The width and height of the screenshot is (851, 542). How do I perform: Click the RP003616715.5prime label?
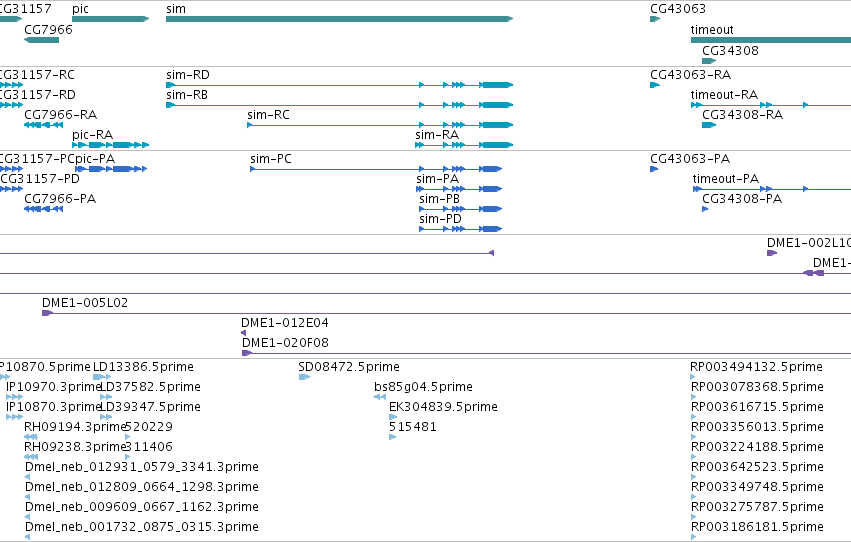click(x=757, y=407)
